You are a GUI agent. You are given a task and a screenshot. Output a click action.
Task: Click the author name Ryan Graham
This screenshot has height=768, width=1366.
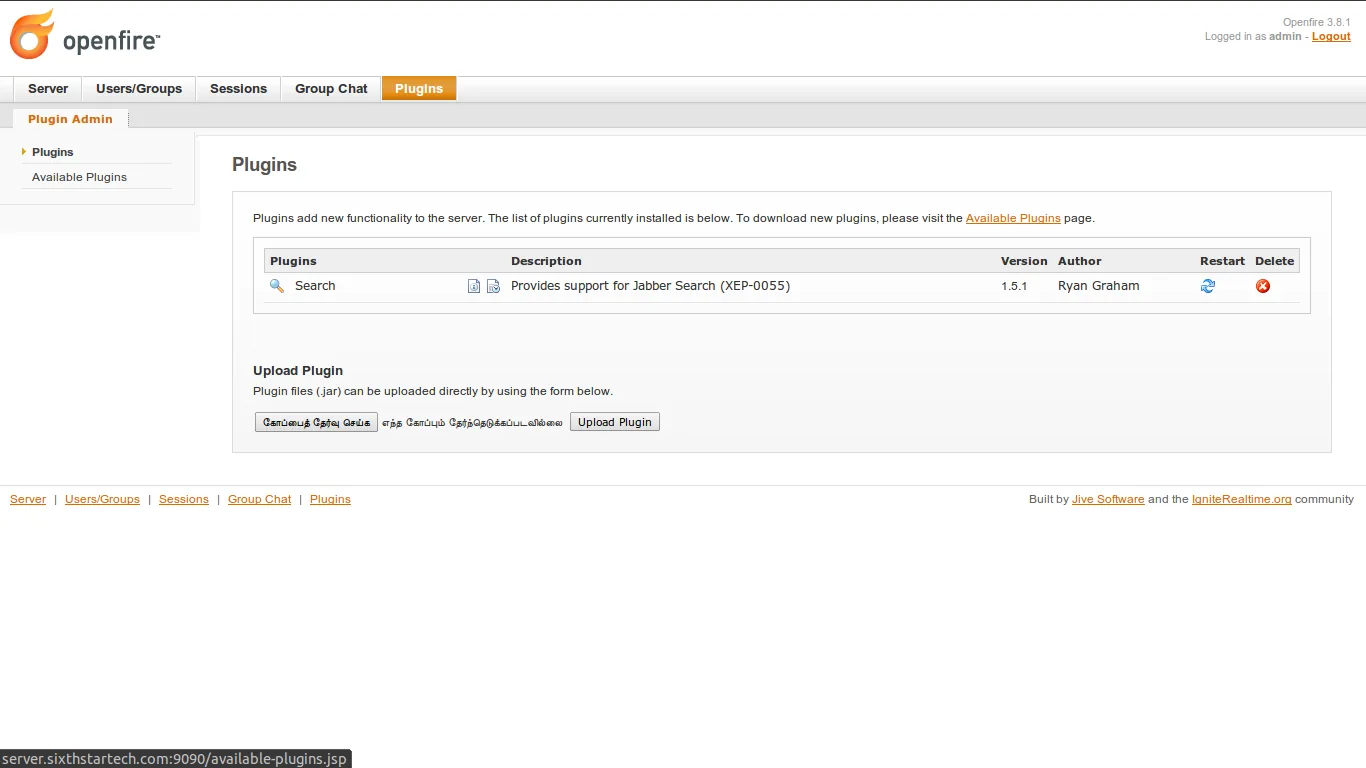tap(1098, 286)
